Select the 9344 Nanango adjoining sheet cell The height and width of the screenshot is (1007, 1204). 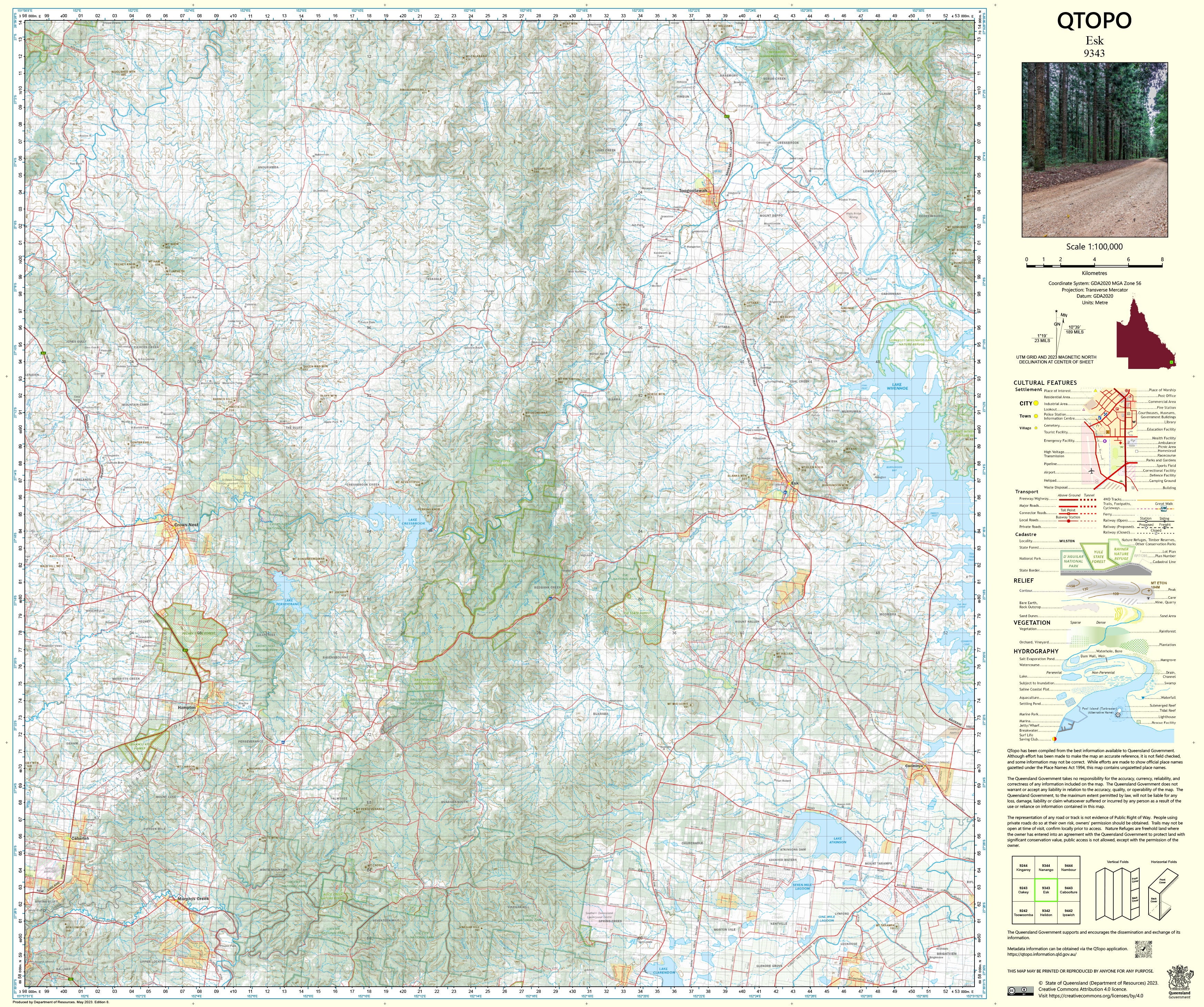click(1046, 868)
